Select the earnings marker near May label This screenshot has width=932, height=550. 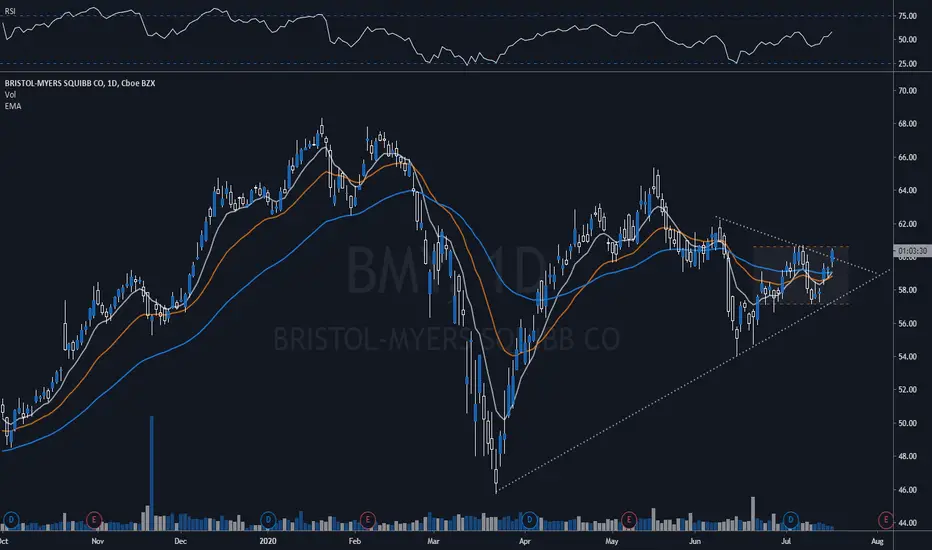click(629, 520)
